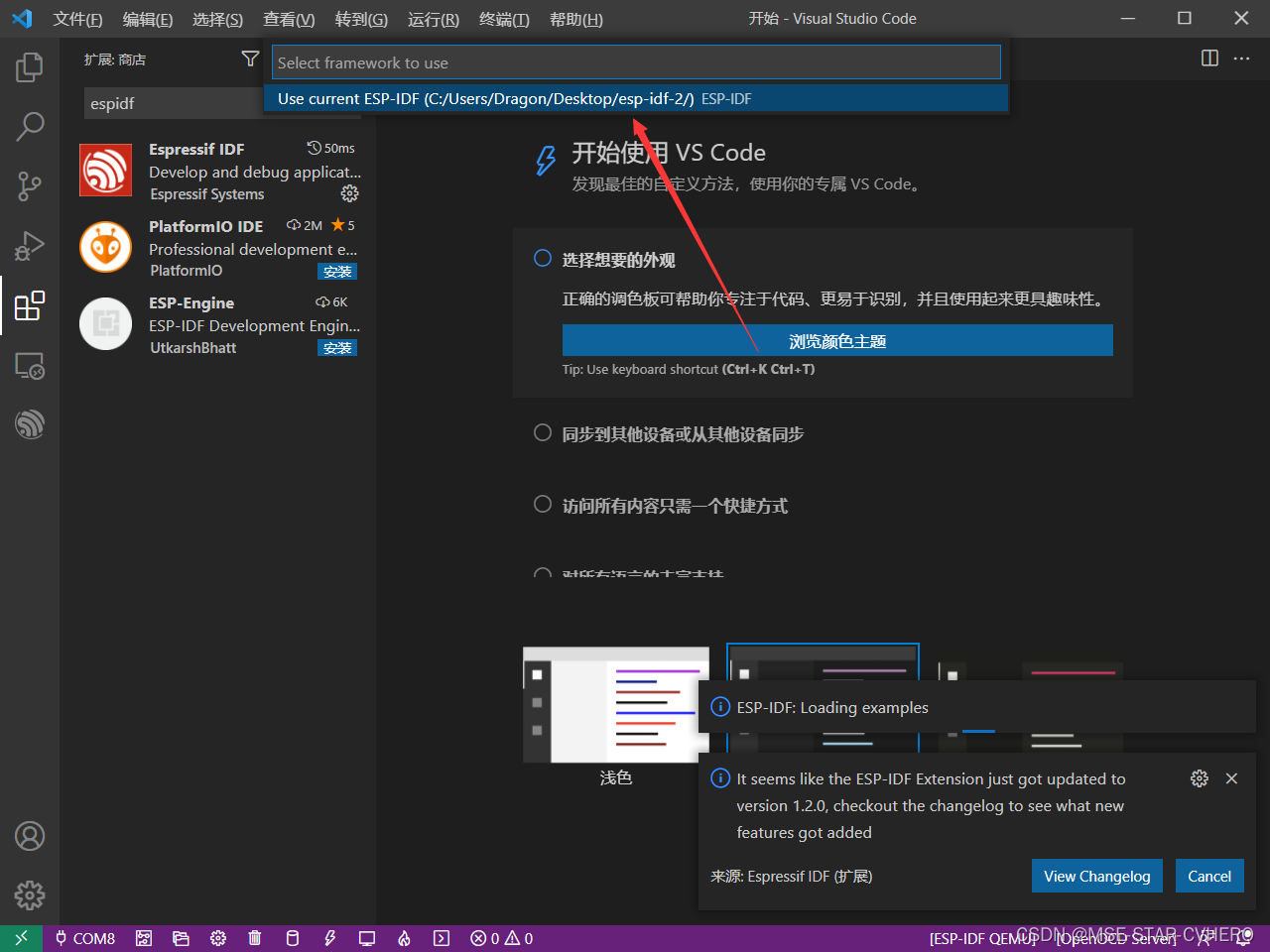Click the ESP-IDF: Loading examples notification
The height and width of the screenshot is (952, 1270).
(x=977, y=707)
